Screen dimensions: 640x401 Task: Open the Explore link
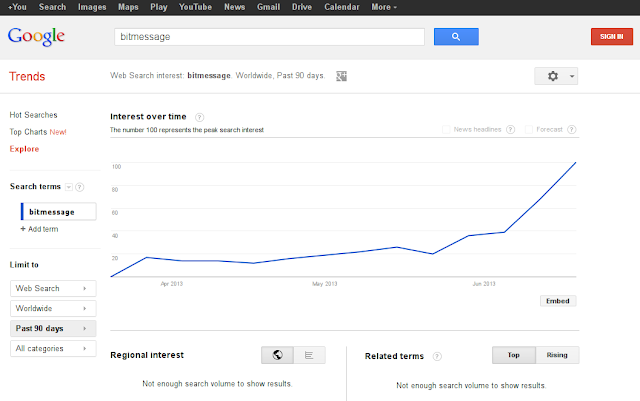tap(24, 149)
